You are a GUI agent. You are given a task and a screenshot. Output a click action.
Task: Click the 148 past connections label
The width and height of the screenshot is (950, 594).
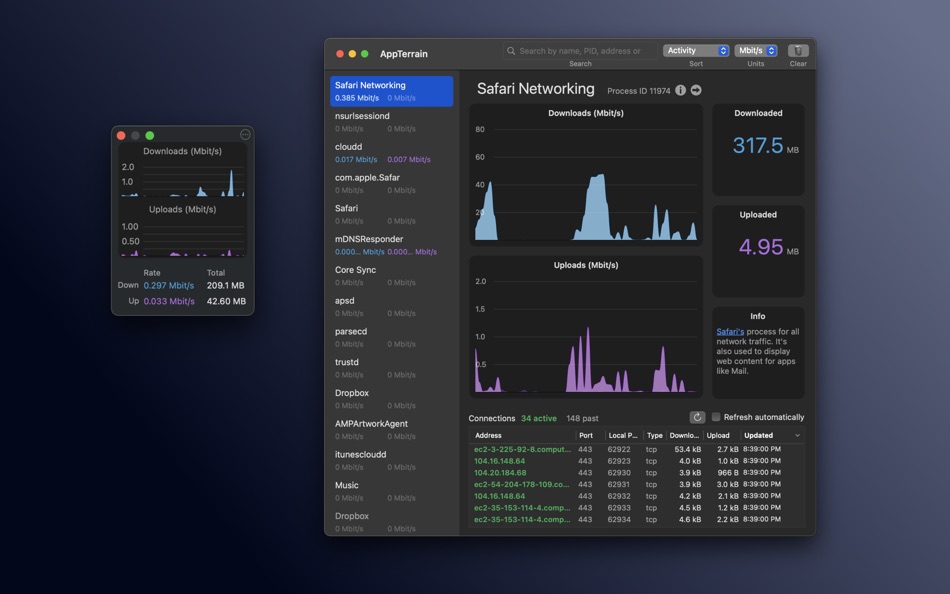(x=582, y=418)
